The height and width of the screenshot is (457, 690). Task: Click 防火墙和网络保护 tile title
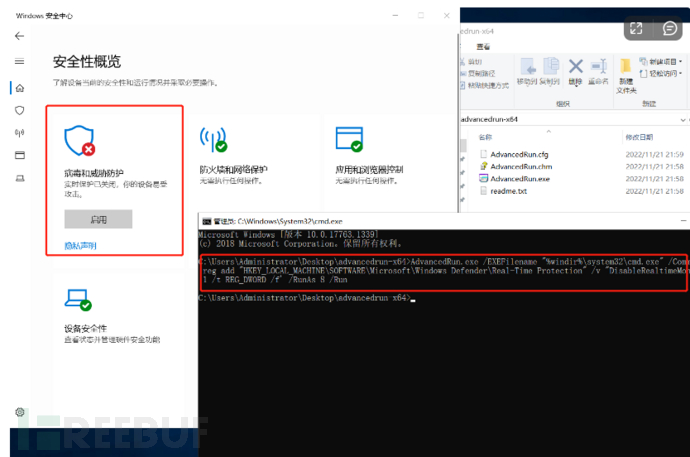(233, 169)
